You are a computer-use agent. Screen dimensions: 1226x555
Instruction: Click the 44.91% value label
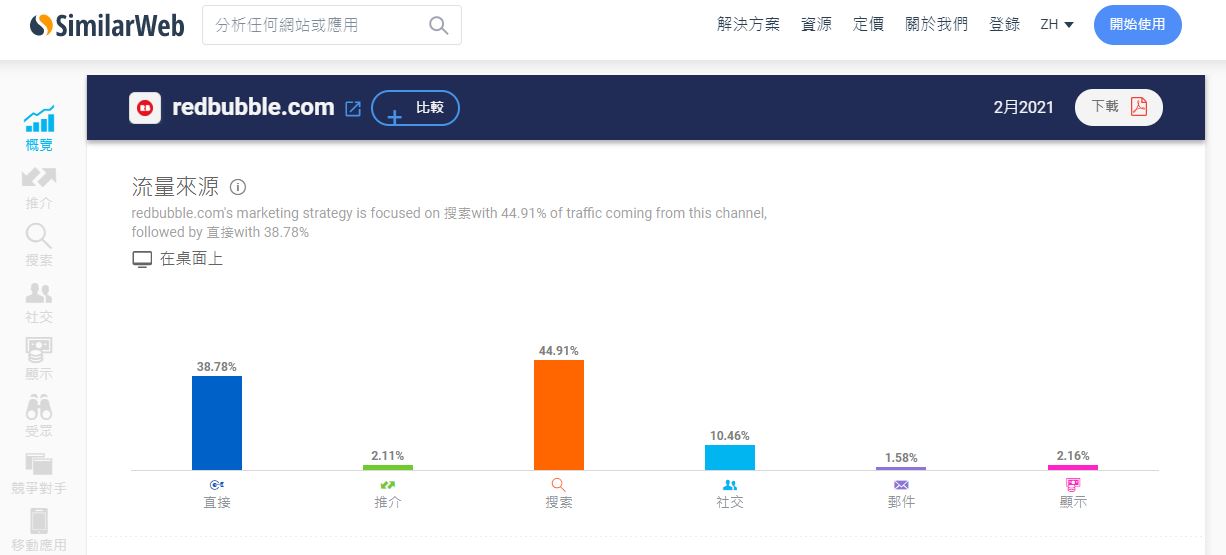[x=559, y=351]
